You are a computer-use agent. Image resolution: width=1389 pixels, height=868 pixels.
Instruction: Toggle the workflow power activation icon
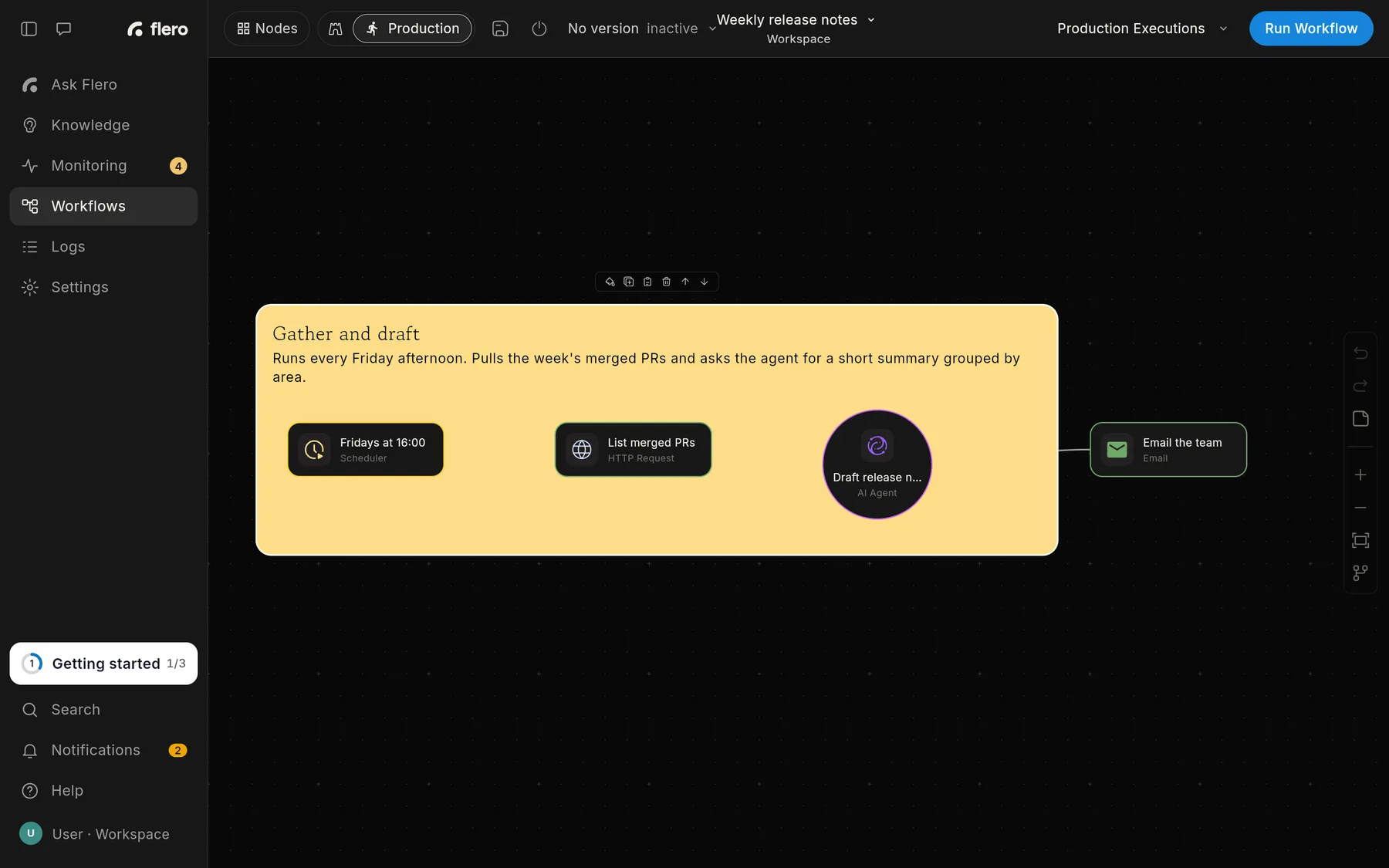click(539, 29)
